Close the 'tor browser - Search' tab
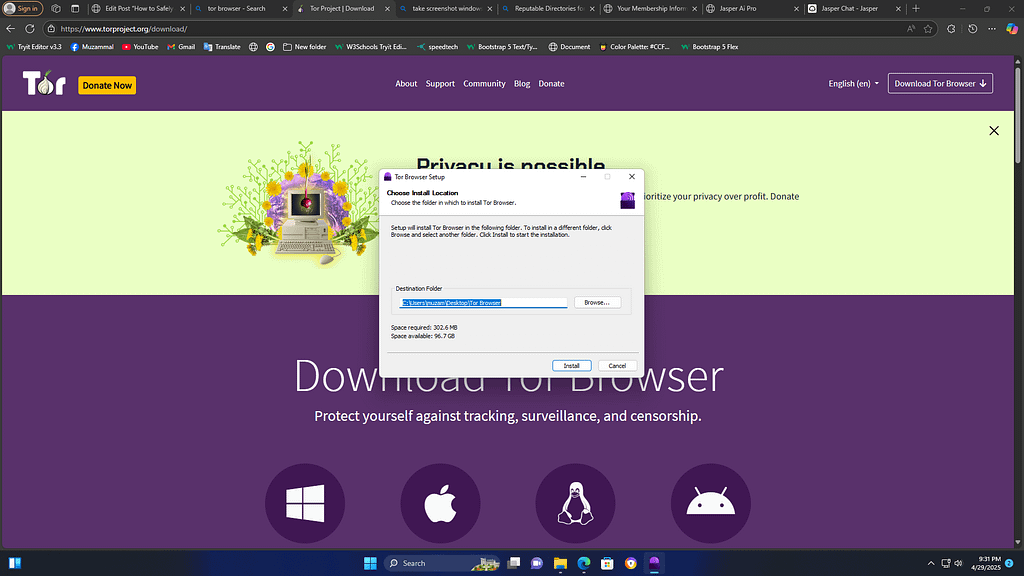The image size is (1024, 576). point(284,8)
